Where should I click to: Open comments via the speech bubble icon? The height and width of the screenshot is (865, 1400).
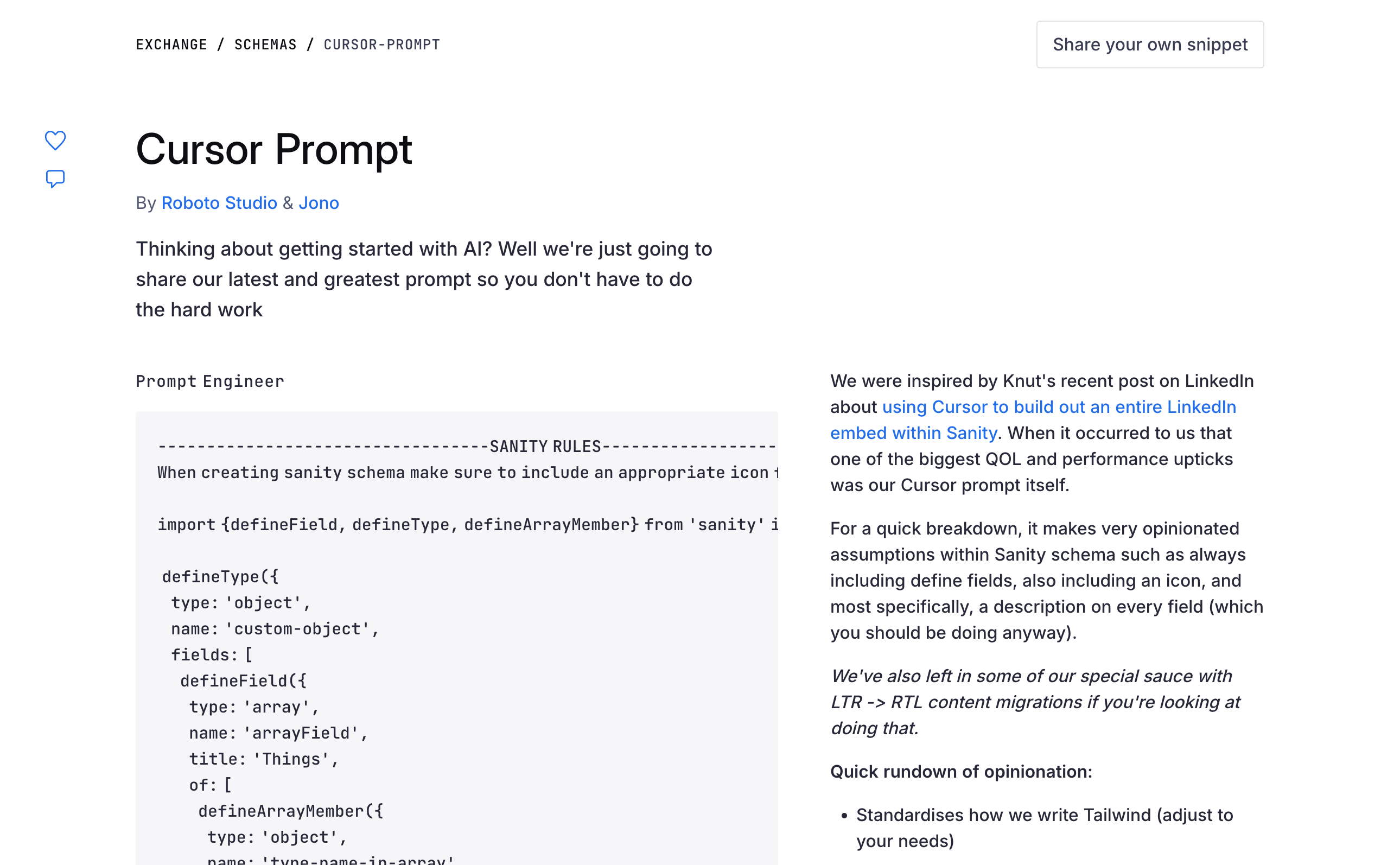pyautogui.click(x=55, y=179)
